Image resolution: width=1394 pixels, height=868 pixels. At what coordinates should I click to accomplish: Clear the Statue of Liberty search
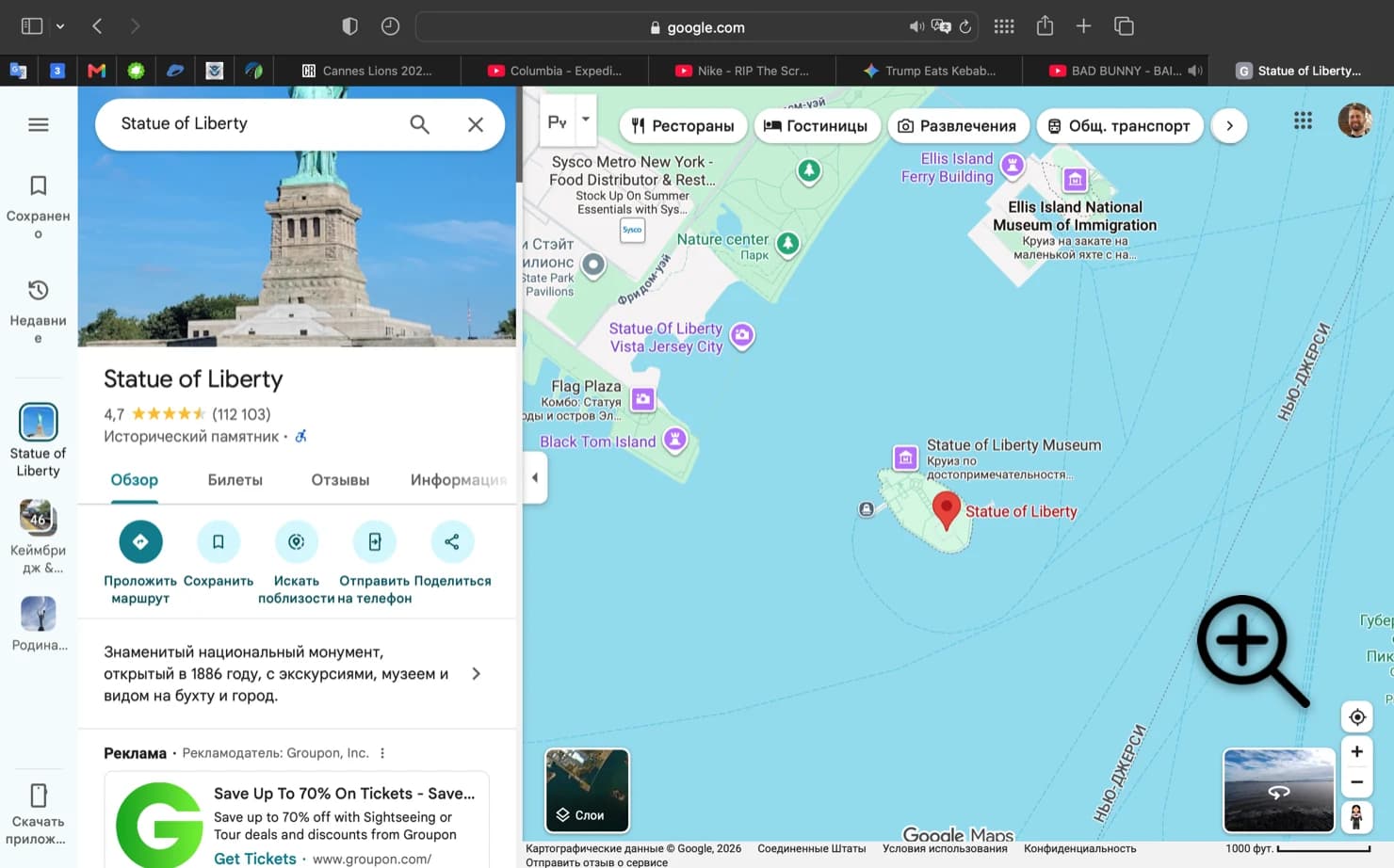pyautogui.click(x=476, y=124)
